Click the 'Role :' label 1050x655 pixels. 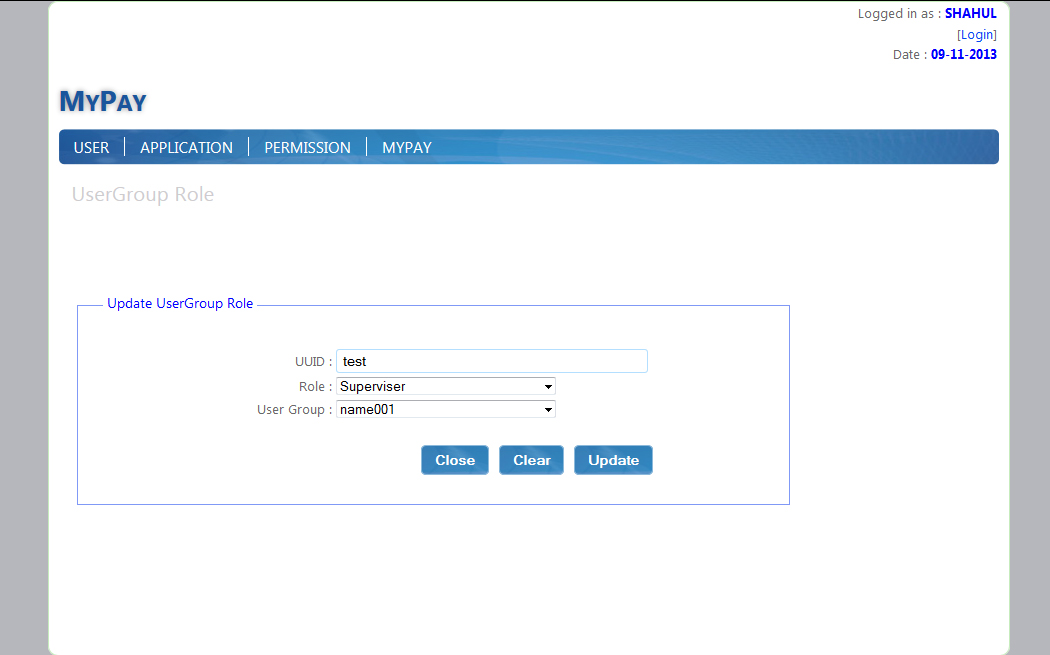click(x=315, y=386)
